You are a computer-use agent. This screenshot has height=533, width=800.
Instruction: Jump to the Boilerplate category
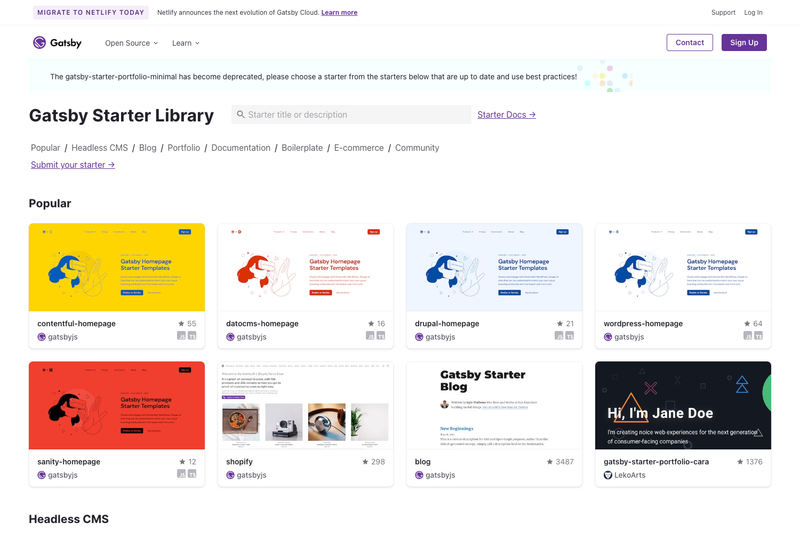click(302, 148)
